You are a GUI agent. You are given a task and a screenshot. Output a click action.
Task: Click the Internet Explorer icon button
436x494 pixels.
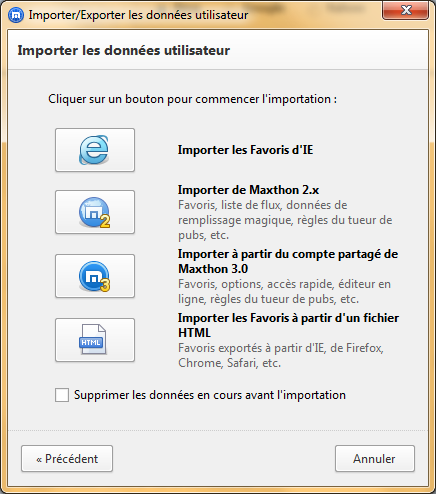coord(95,150)
